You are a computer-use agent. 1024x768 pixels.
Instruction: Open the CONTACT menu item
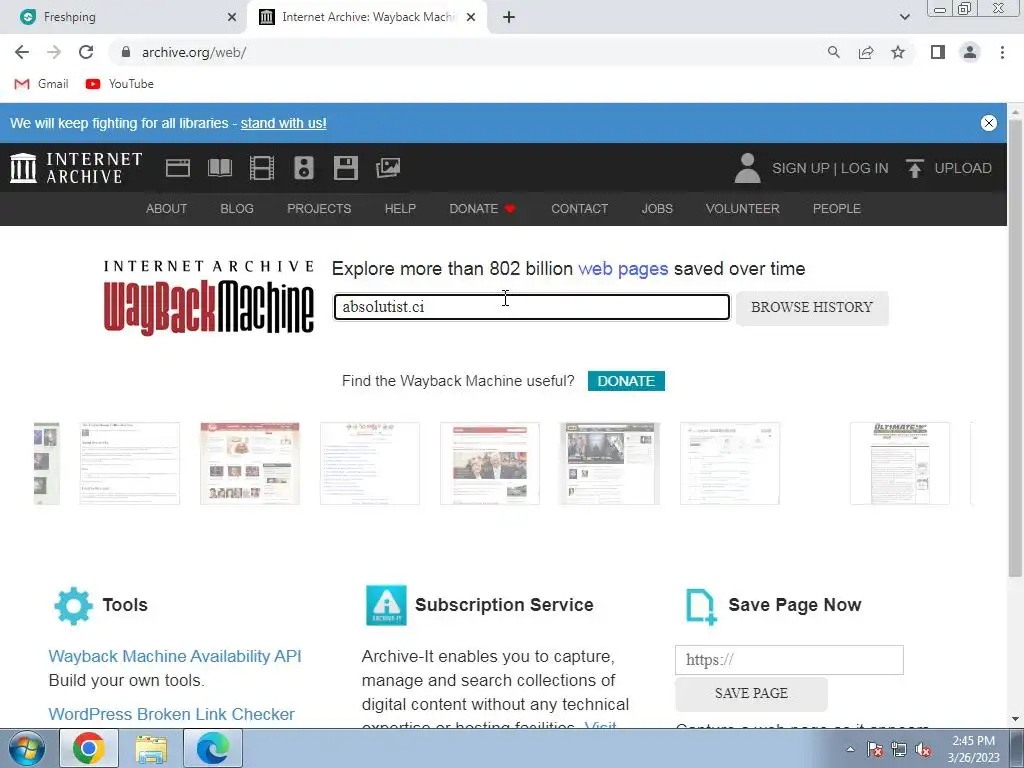pyautogui.click(x=579, y=208)
